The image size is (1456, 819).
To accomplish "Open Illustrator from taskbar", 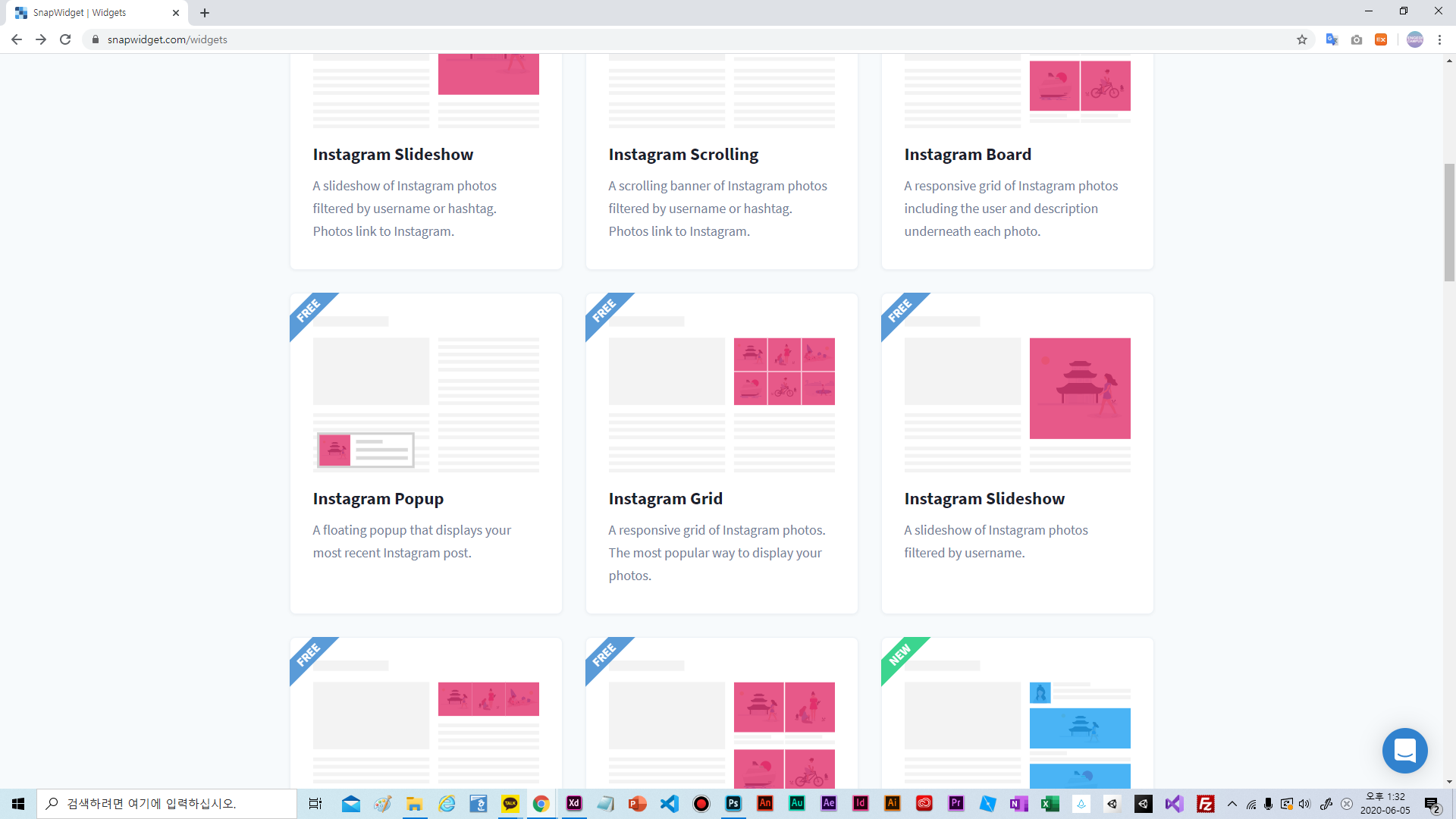I will click(893, 804).
